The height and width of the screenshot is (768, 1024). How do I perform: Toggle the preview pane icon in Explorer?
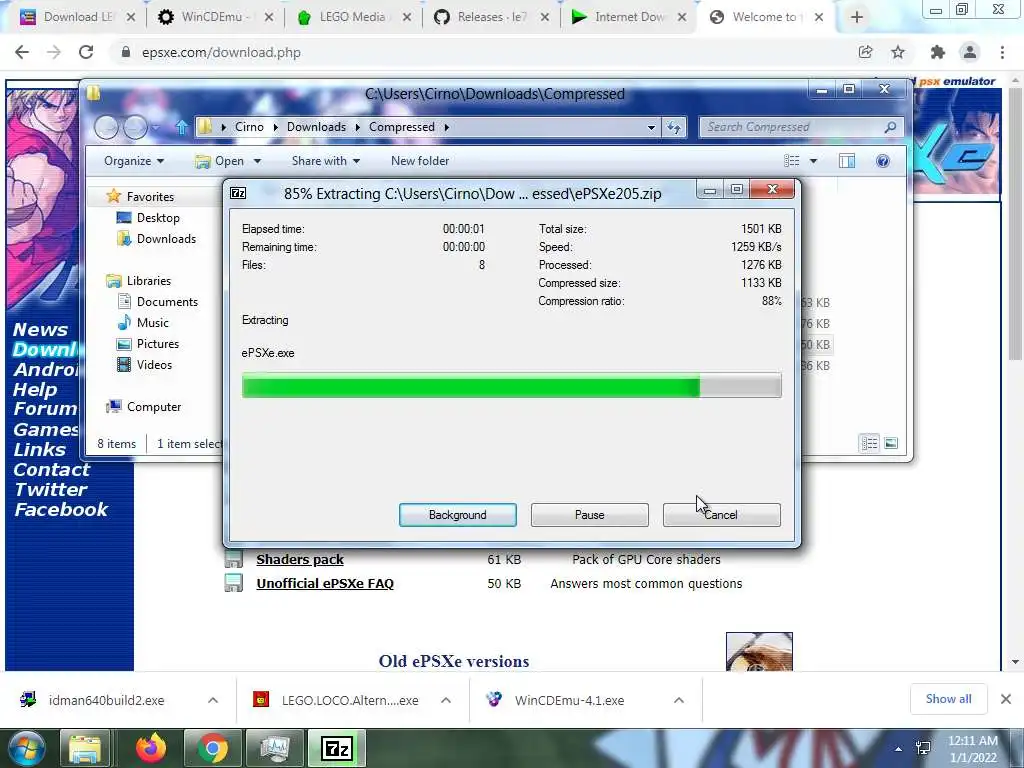tap(846, 161)
